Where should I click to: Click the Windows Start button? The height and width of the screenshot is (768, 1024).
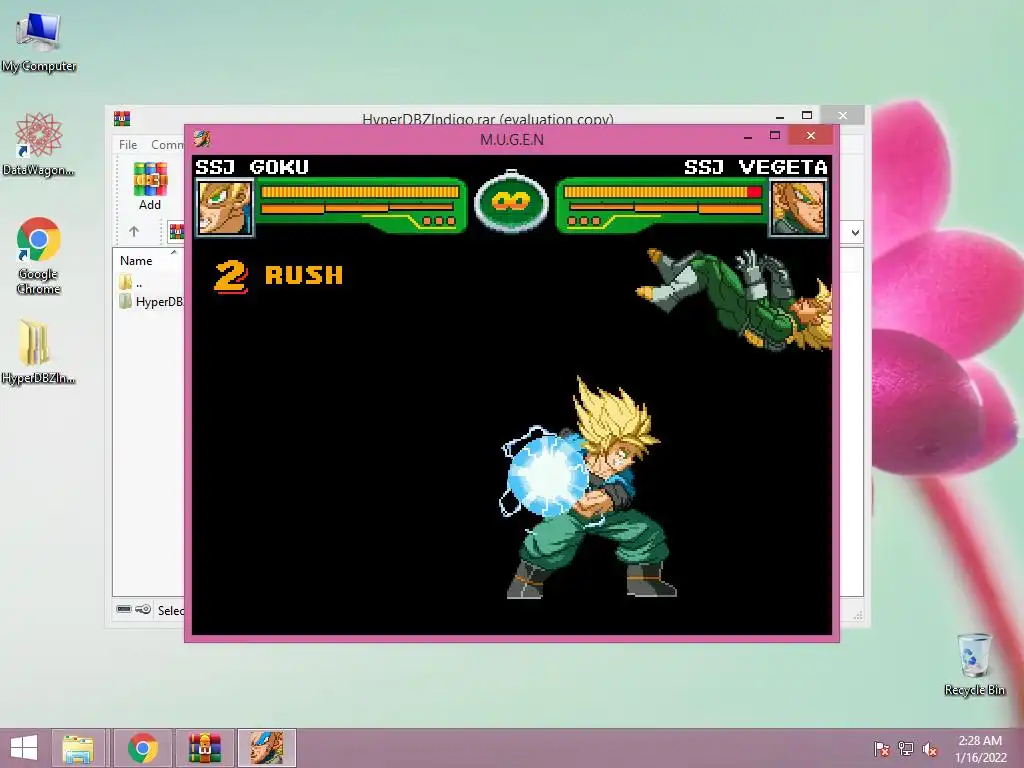tap(24, 748)
